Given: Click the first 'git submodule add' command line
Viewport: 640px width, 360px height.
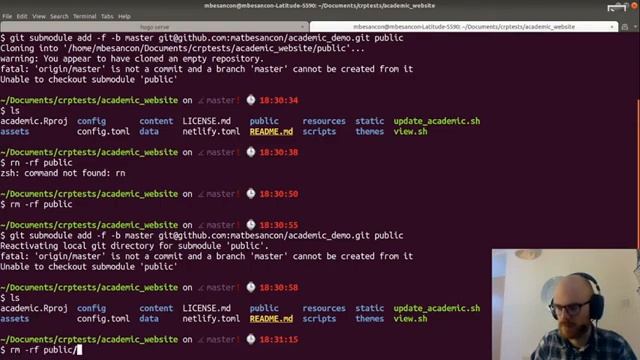Looking at the screenshot, I should point(202,38).
